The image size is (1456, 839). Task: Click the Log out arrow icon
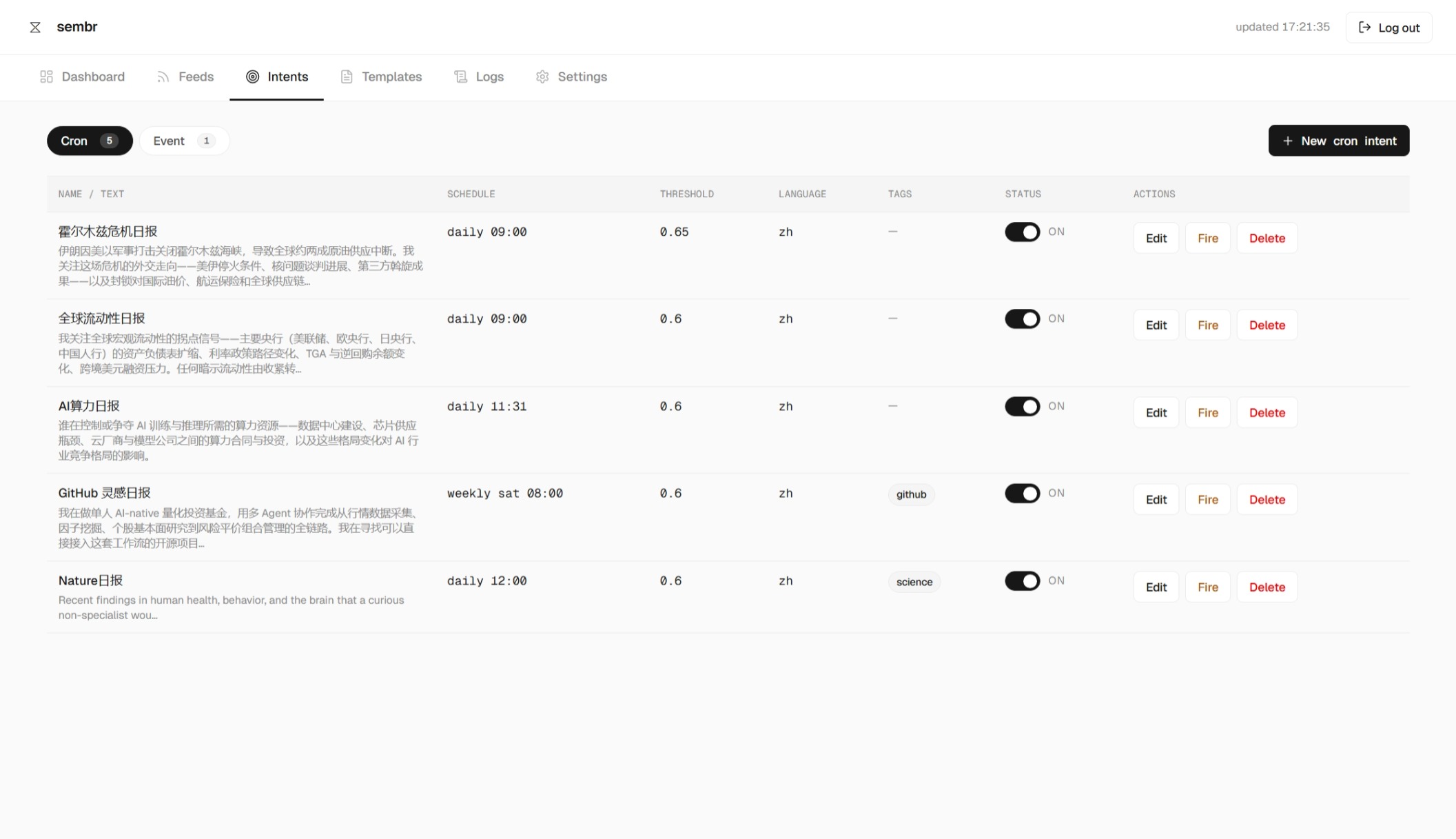(x=1364, y=28)
